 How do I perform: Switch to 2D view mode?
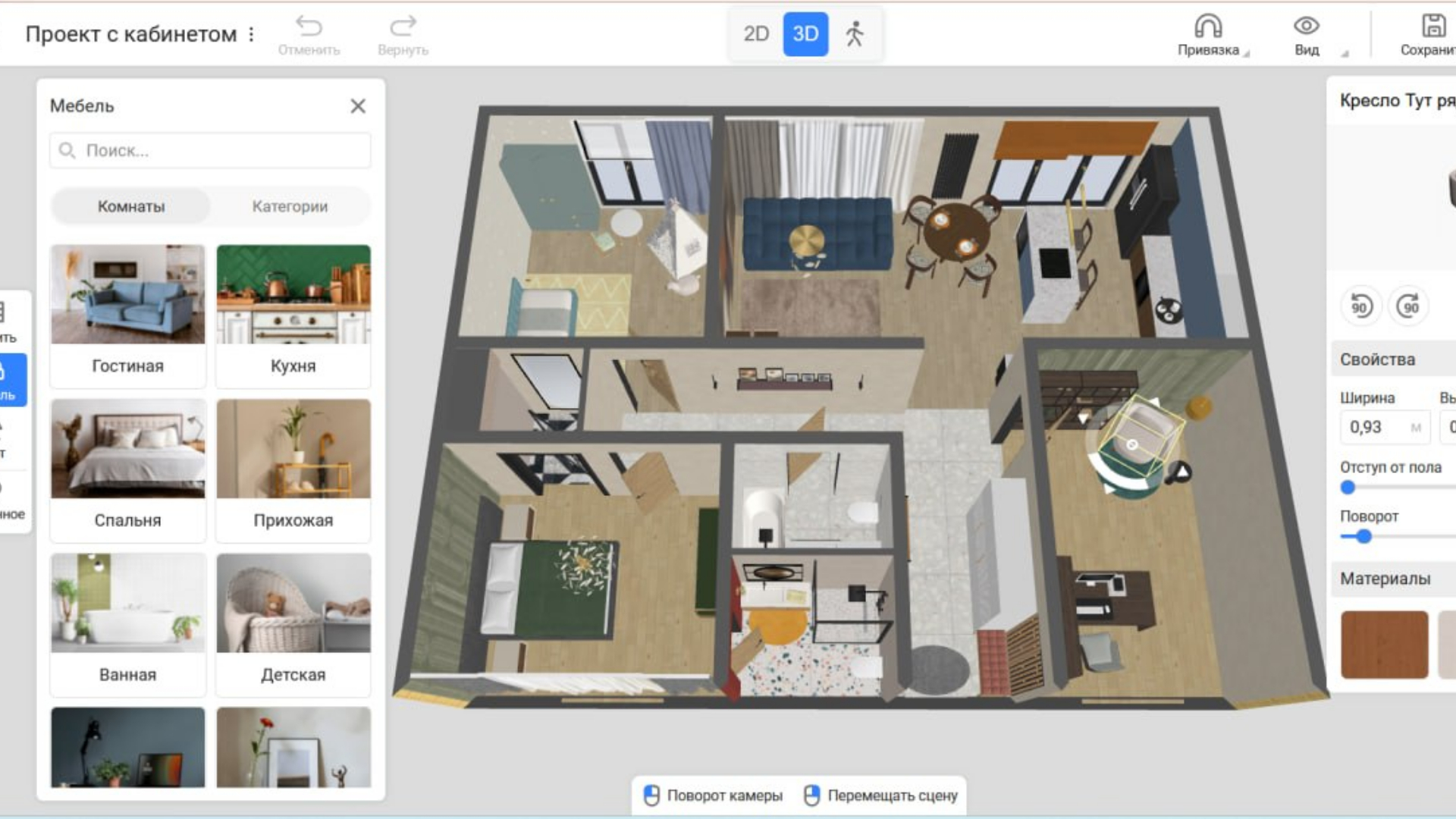(x=756, y=34)
